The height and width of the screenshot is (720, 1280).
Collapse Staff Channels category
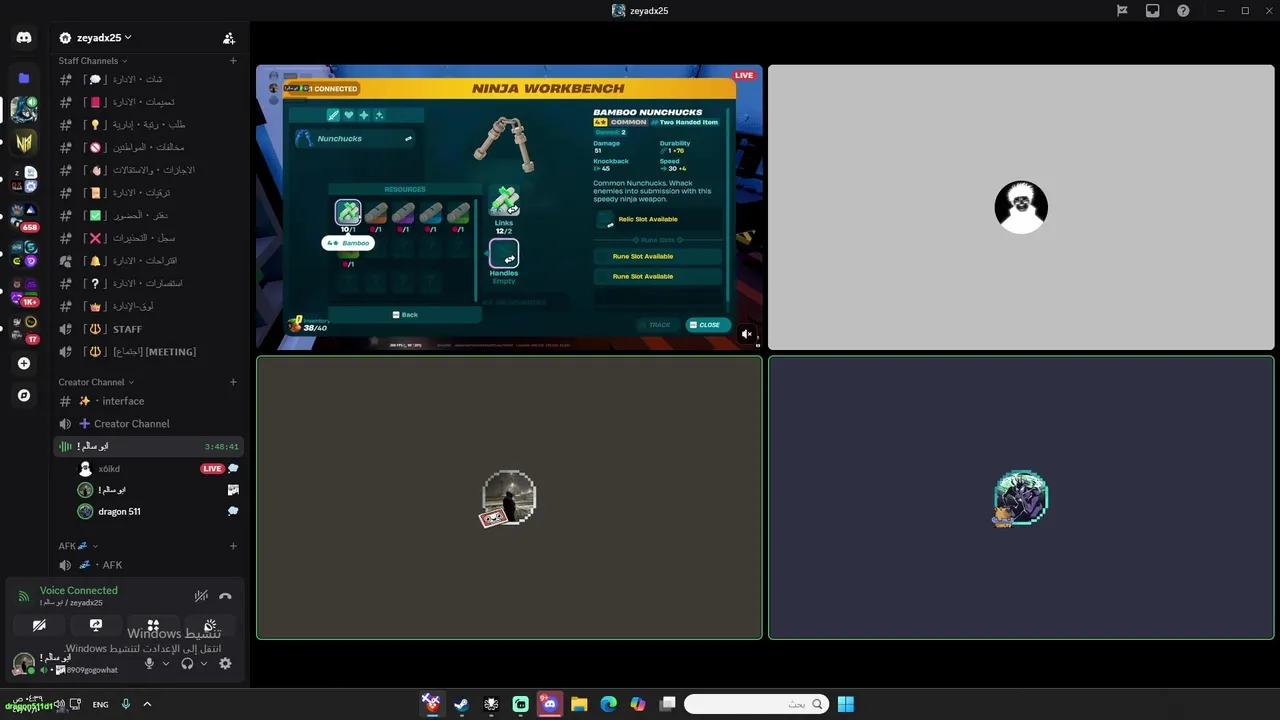click(93, 61)
